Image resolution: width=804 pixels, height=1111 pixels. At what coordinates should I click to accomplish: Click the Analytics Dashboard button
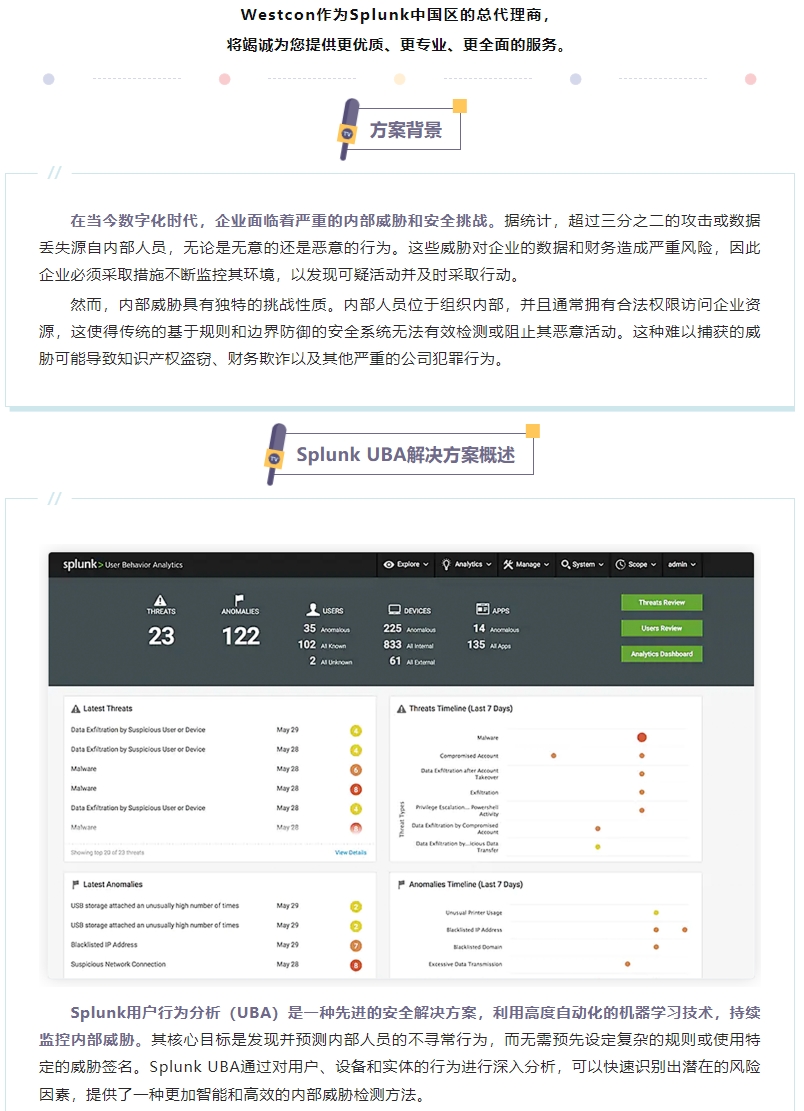click(662, 653)
